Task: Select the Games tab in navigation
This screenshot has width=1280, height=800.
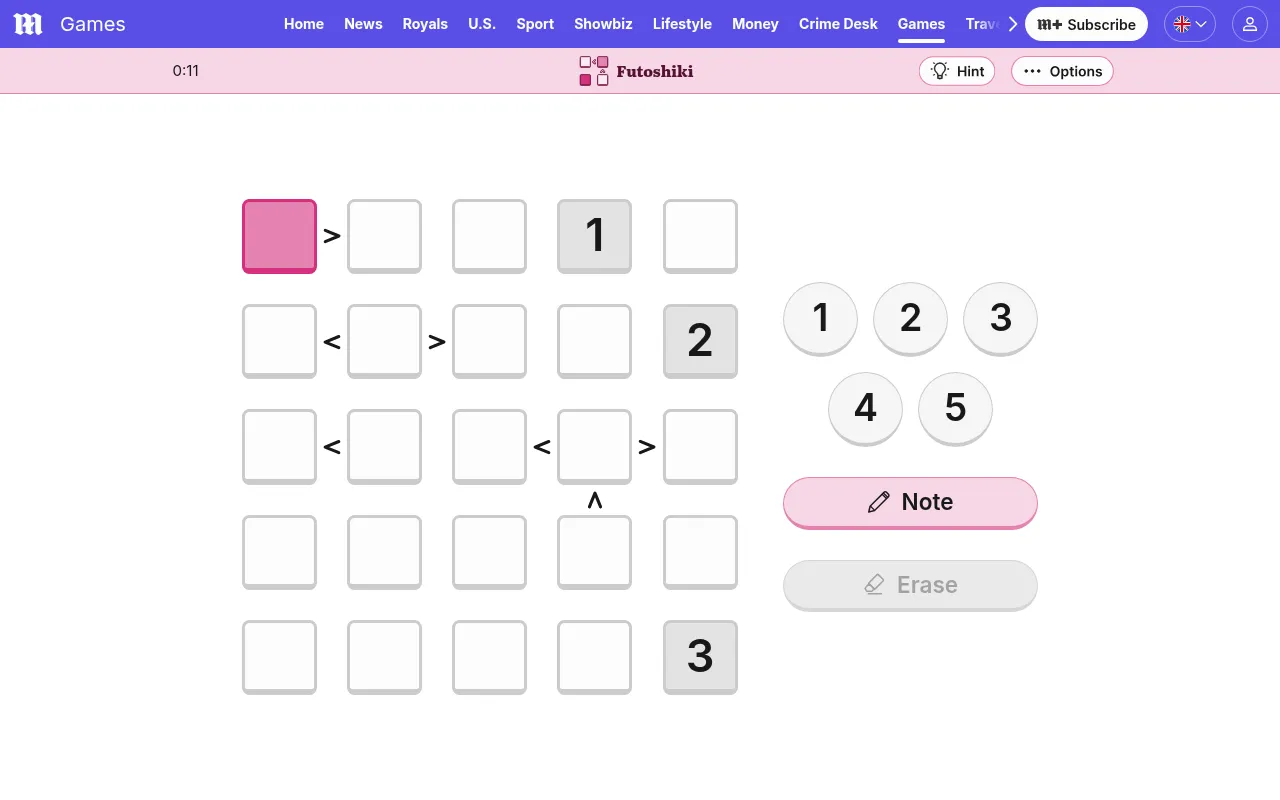Action: click(921, 24)
